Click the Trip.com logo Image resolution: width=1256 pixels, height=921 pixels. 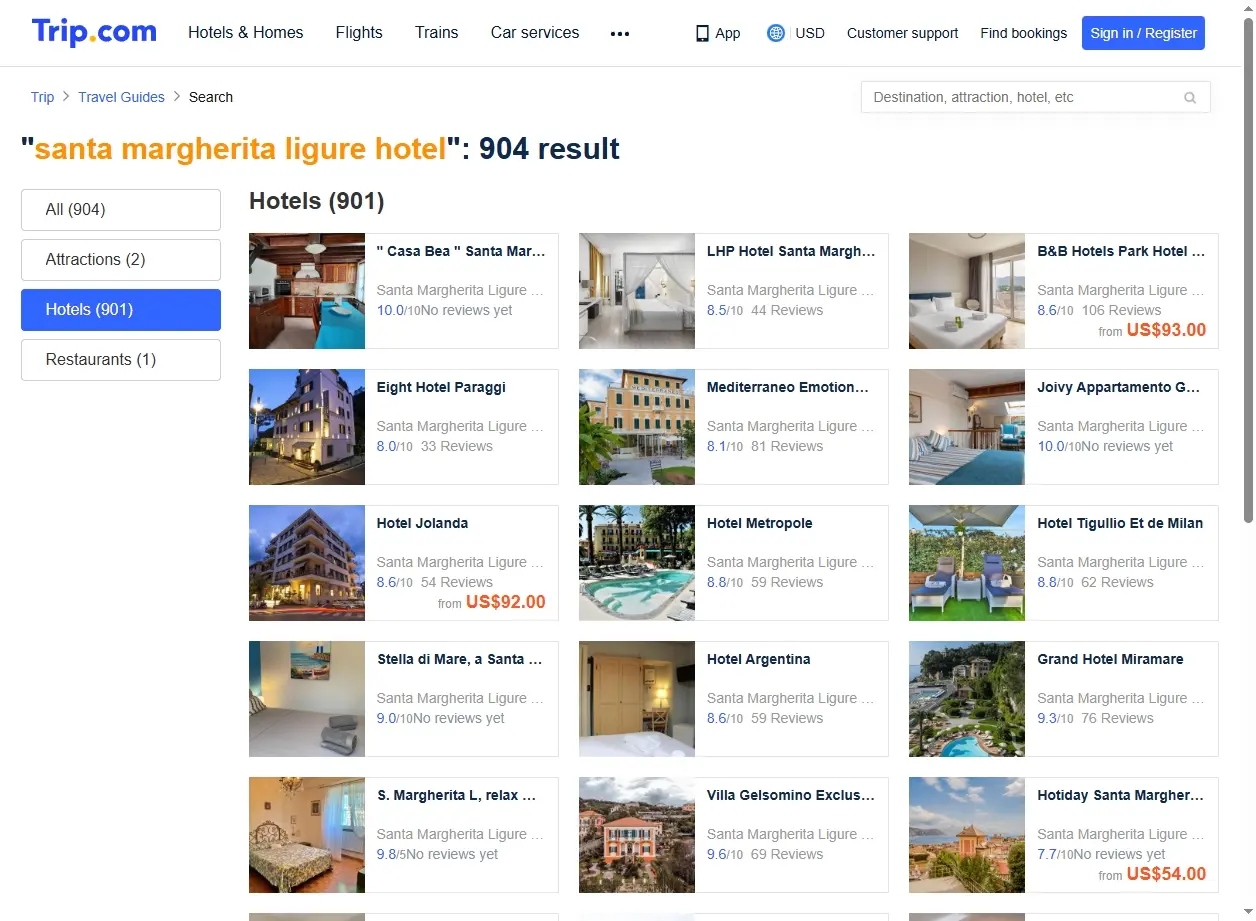(x=94, y=32)
